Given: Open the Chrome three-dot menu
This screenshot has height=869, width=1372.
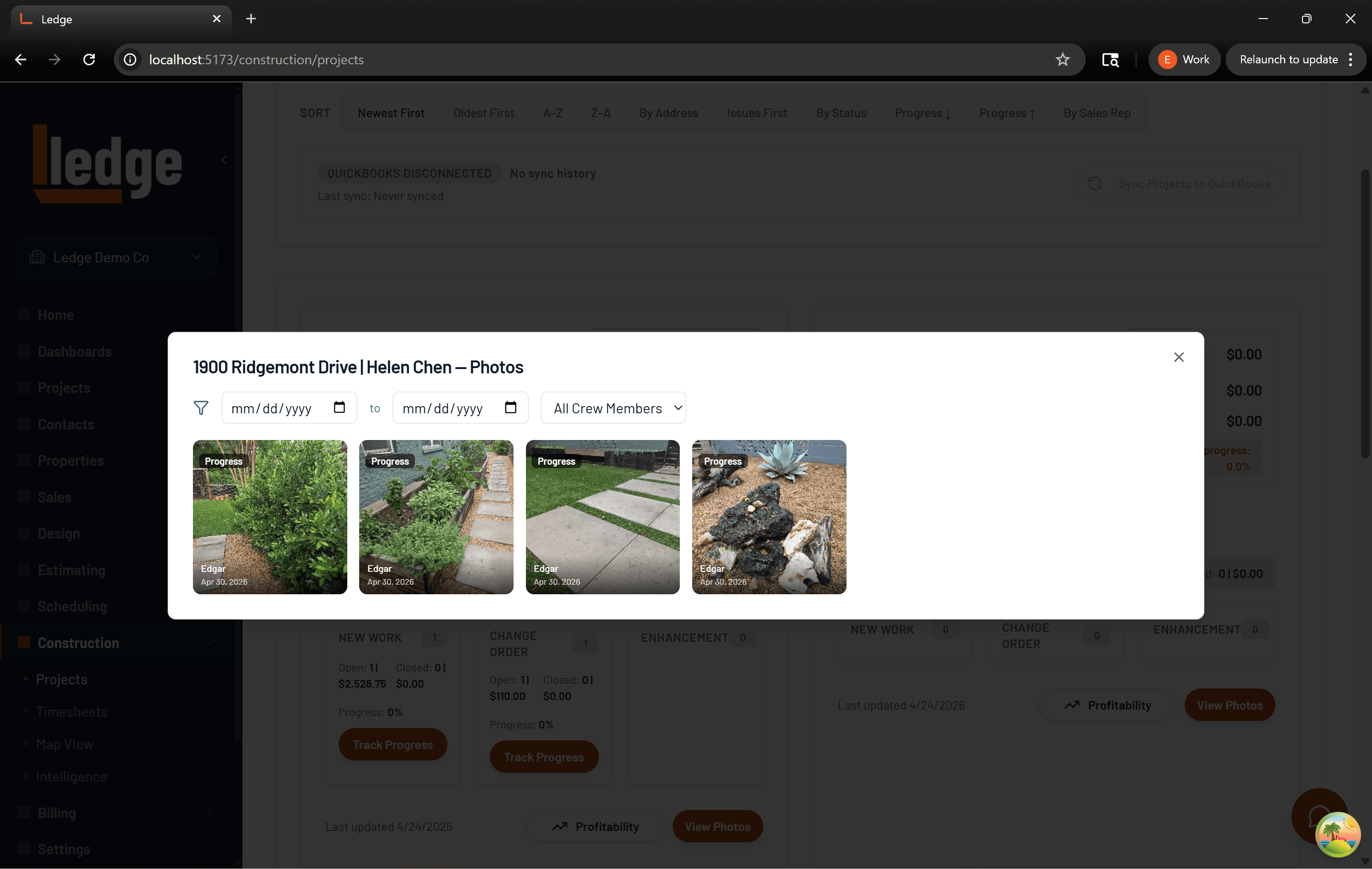Looking at the screenshot, I should 1351,60.
